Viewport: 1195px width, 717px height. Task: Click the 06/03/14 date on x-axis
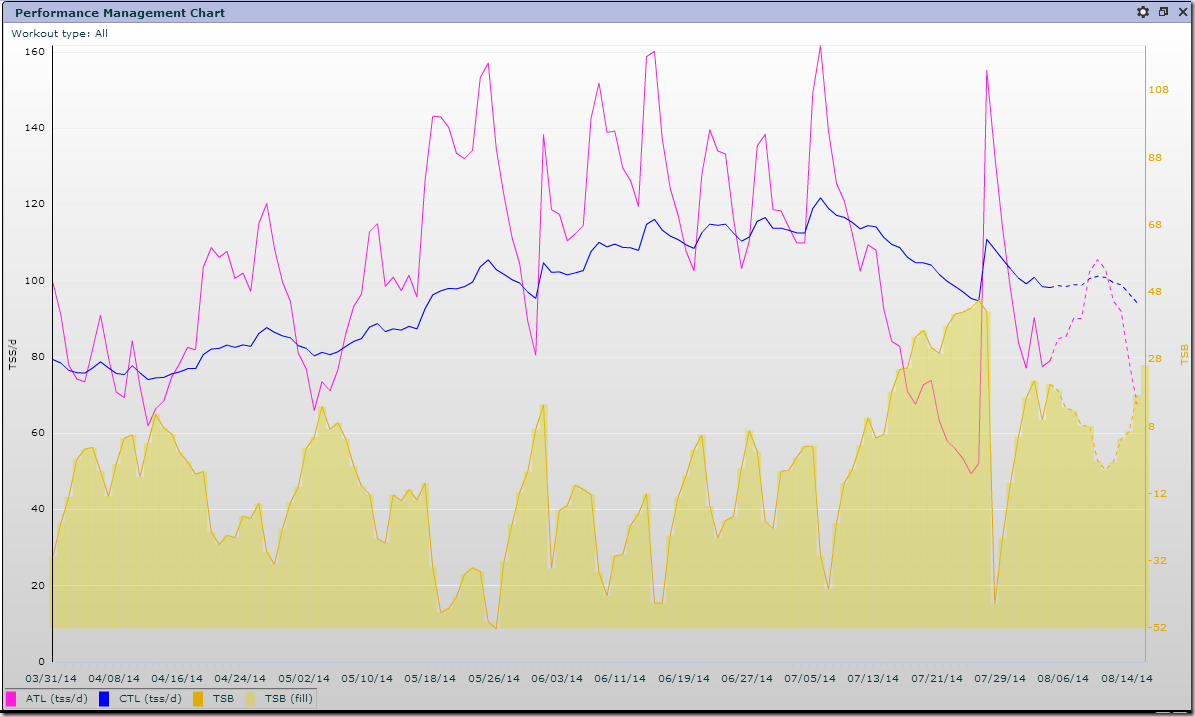(x=557, y=678)
